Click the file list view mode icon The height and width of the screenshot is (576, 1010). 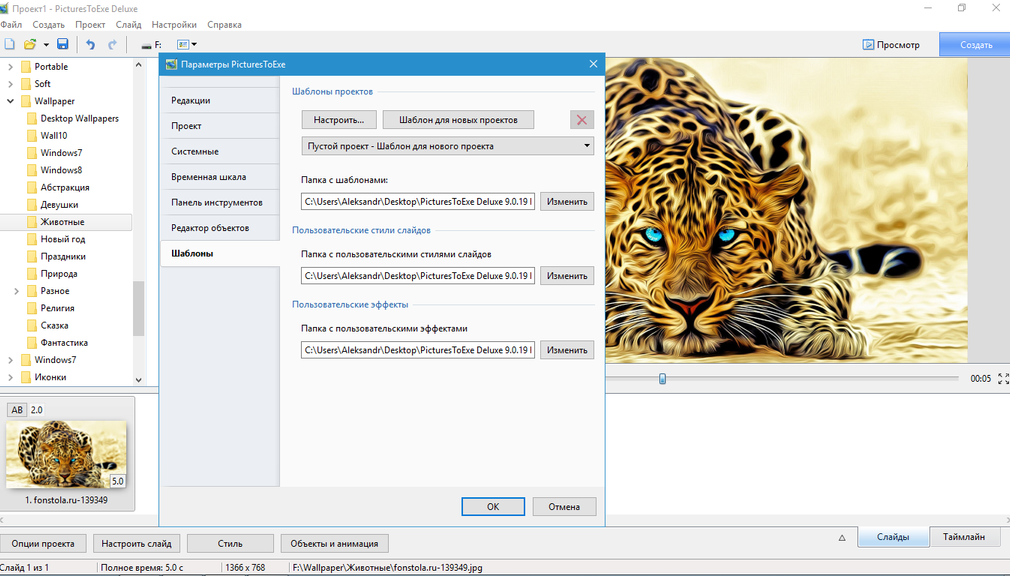(x=183, y=44)
